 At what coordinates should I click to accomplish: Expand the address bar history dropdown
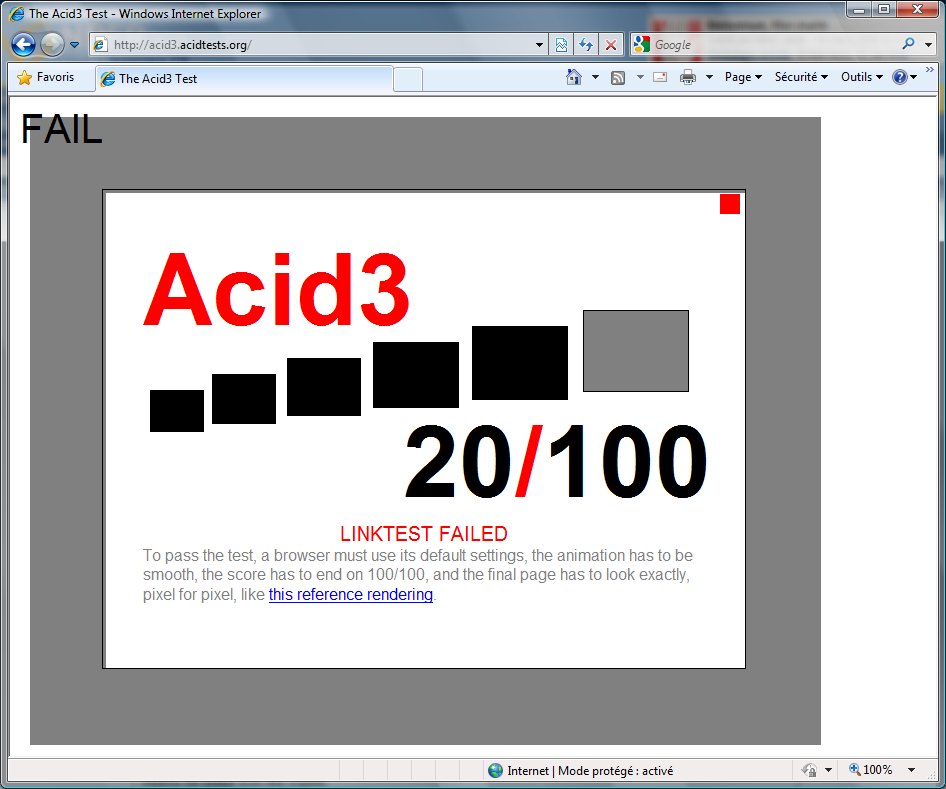[x=539, y=45]
